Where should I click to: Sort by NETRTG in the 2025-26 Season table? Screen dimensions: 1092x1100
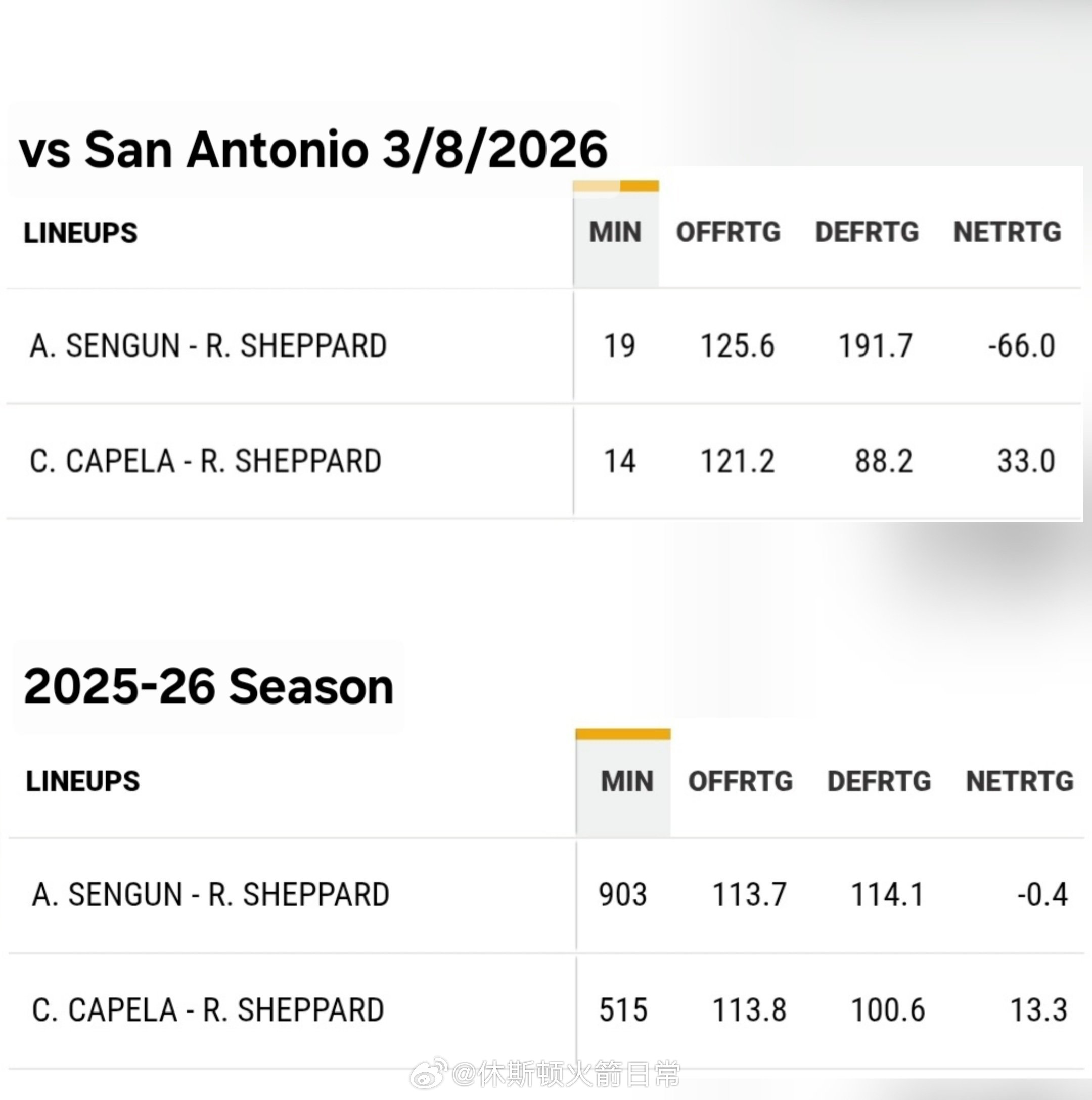(1019, 781)
